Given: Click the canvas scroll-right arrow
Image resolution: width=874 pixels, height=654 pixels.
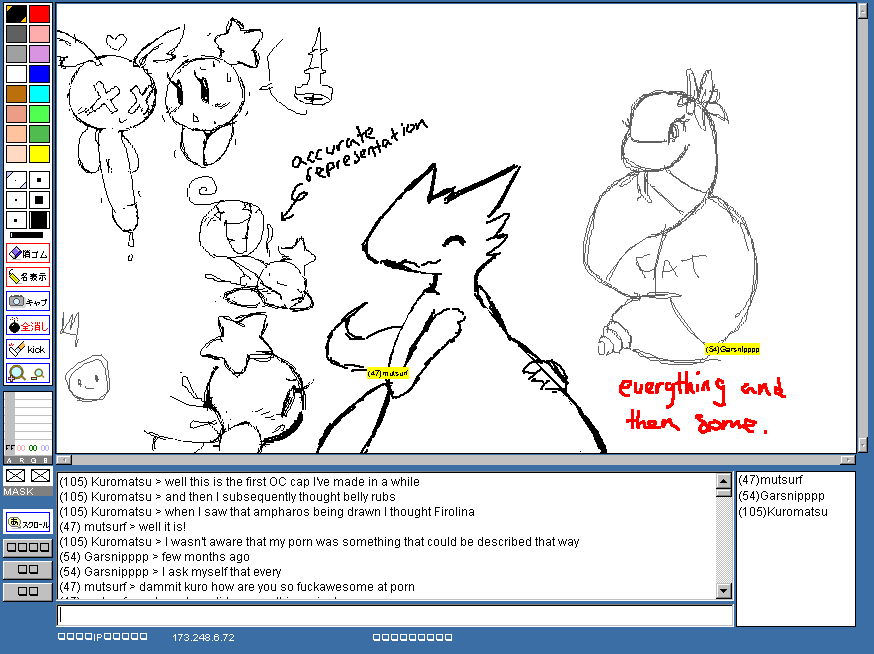Looking at the screenshot, I should 848,460.
